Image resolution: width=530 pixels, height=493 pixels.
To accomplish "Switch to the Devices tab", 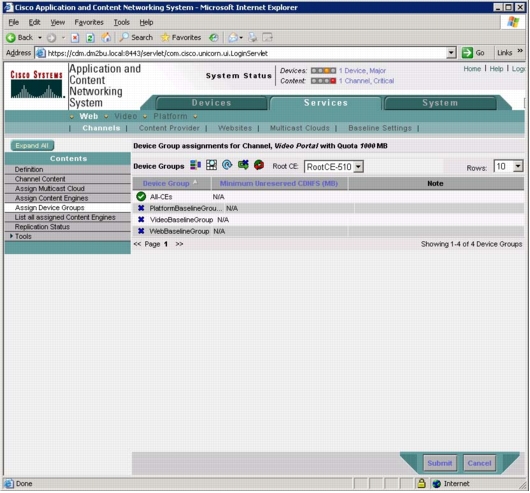I will point(211,103).
